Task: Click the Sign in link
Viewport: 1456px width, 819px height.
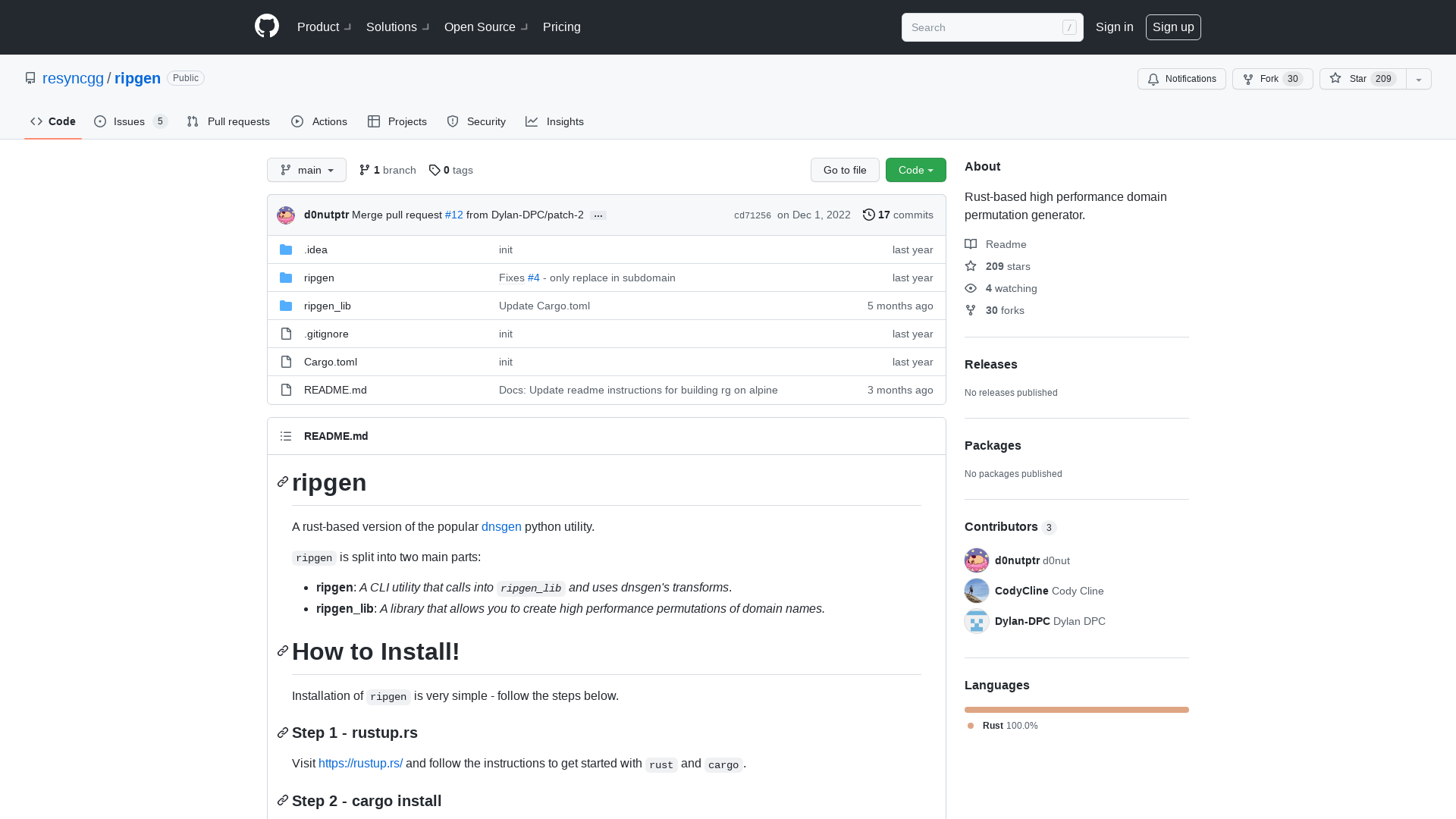Action: point(1115,27)
